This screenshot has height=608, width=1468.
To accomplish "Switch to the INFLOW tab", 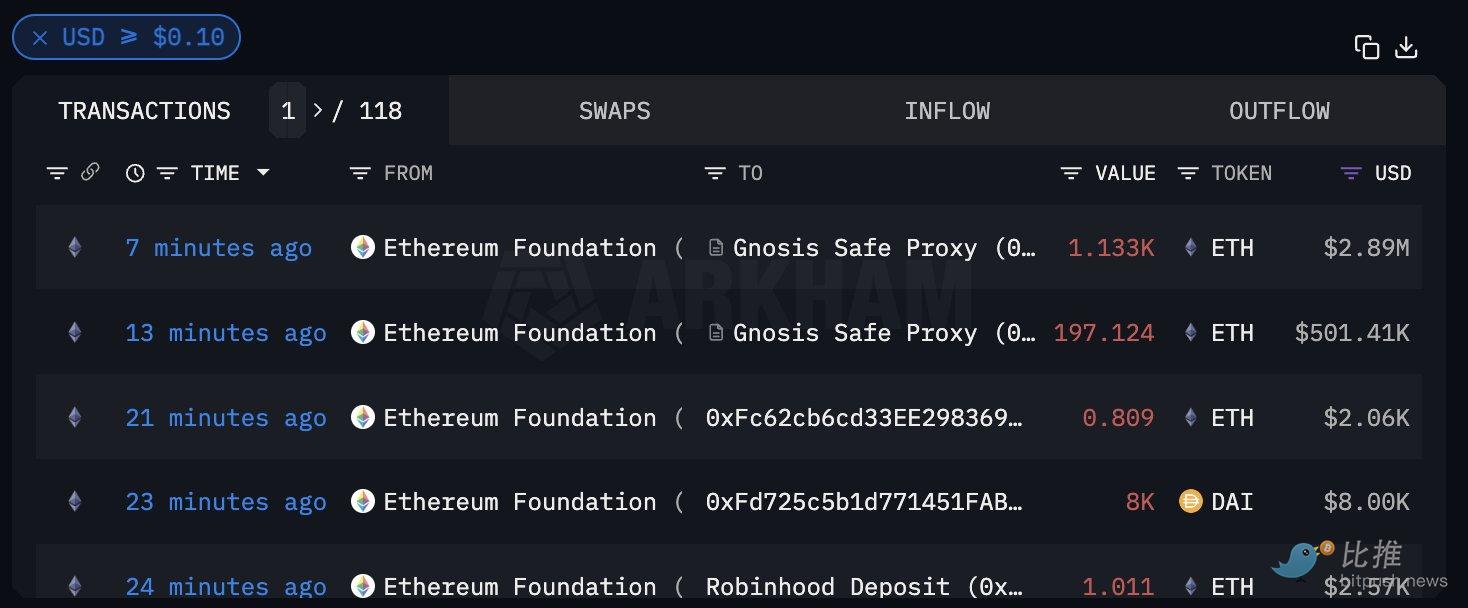I will point(947,111).
